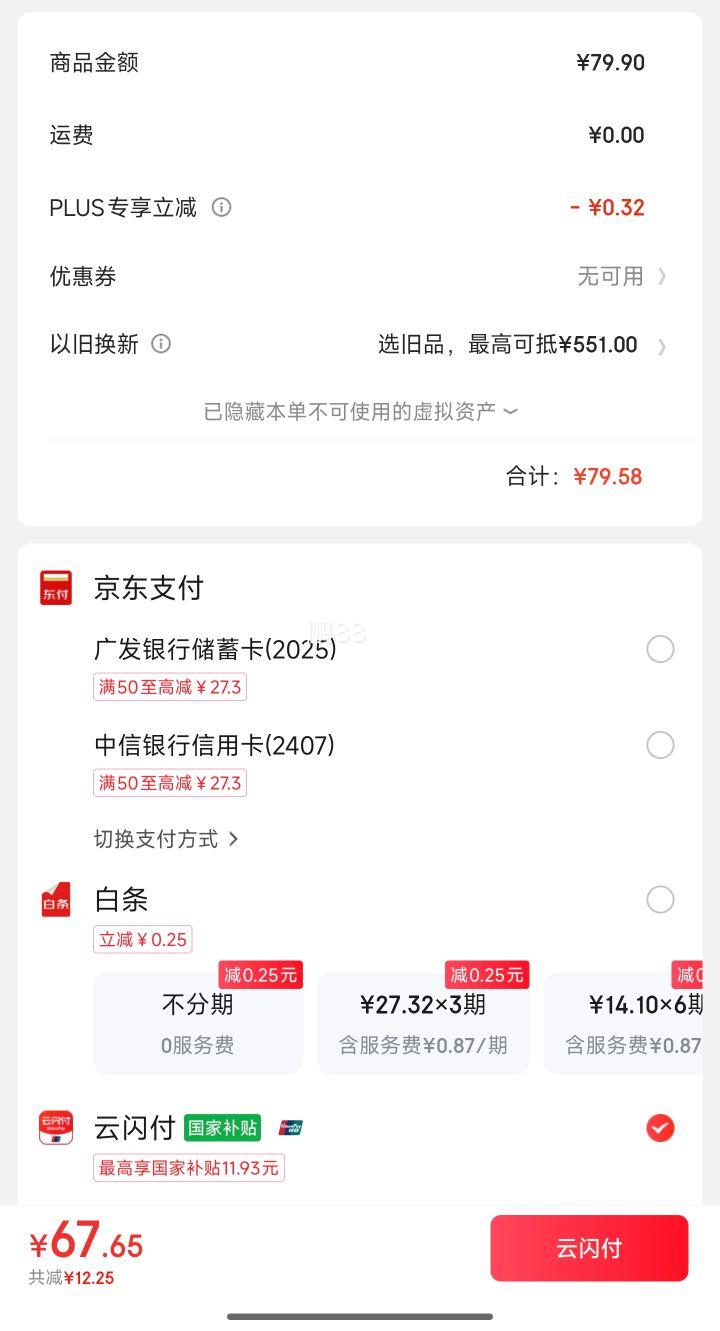Open the 选旧品 trade-in chevron
720x1331 pixels.
662,346
